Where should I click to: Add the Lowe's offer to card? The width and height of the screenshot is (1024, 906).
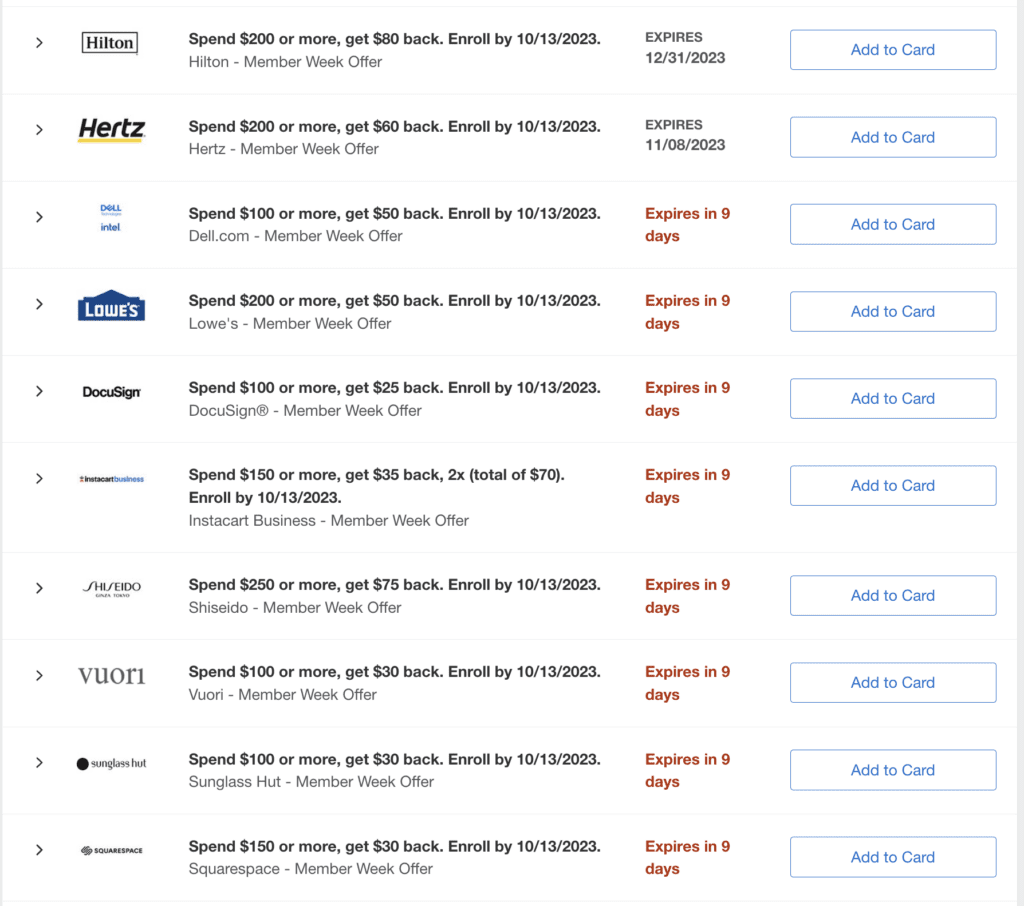892,311
